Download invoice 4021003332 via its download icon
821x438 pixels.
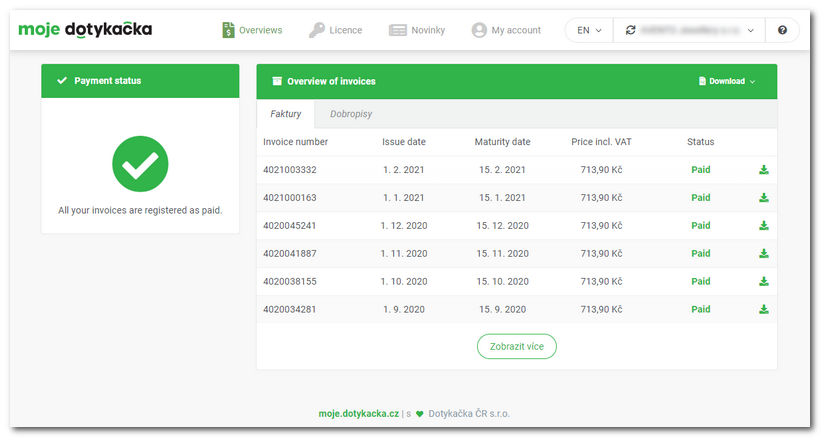(x=764, y=170)
